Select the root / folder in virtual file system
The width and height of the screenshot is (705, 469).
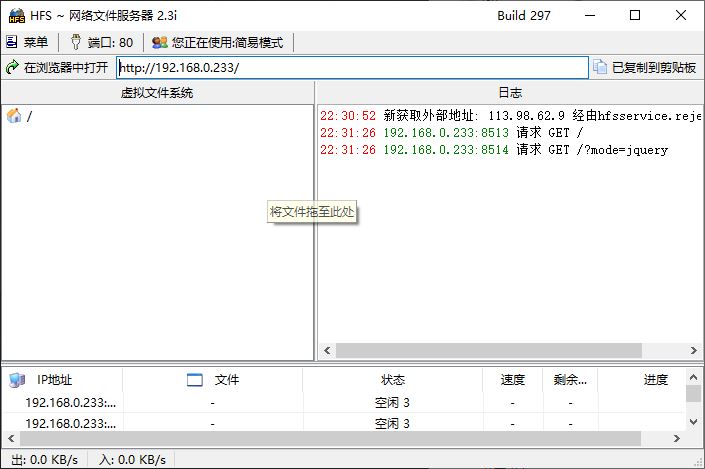click(20, 116)
